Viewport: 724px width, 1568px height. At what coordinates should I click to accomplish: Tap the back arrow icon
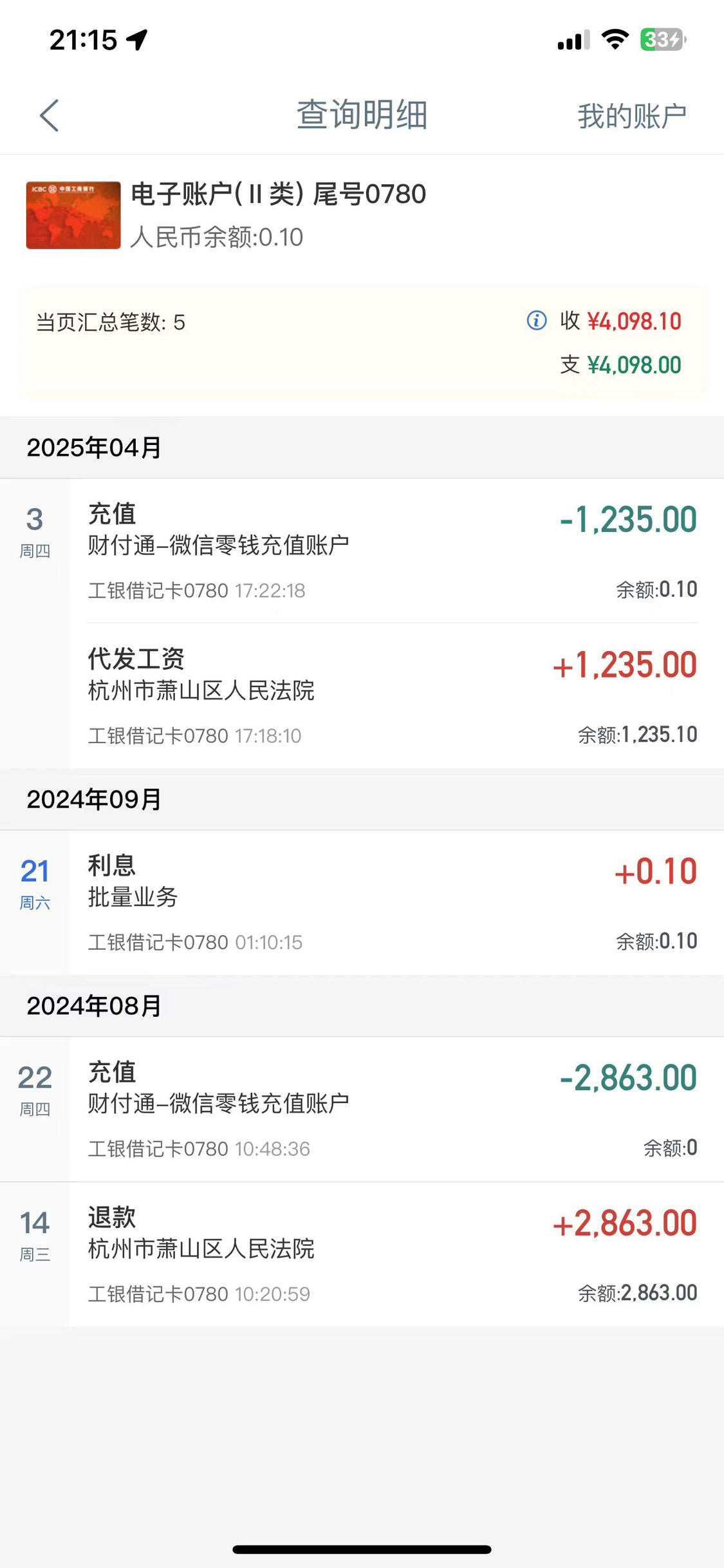(49, 115)
